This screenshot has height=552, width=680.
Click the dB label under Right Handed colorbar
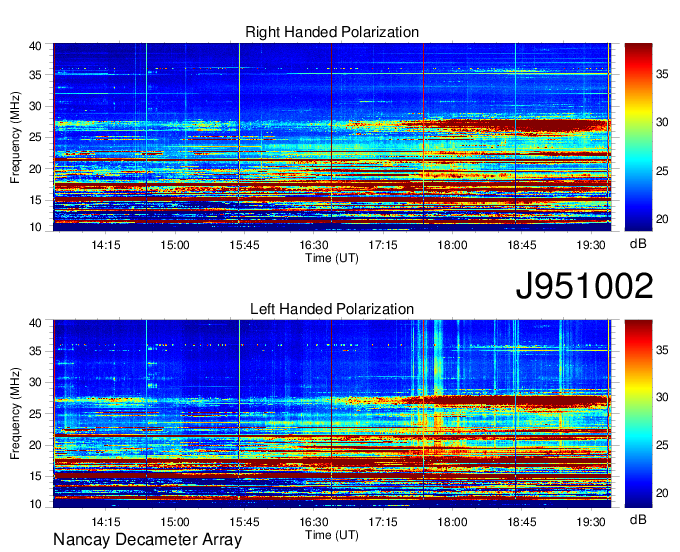638,244
